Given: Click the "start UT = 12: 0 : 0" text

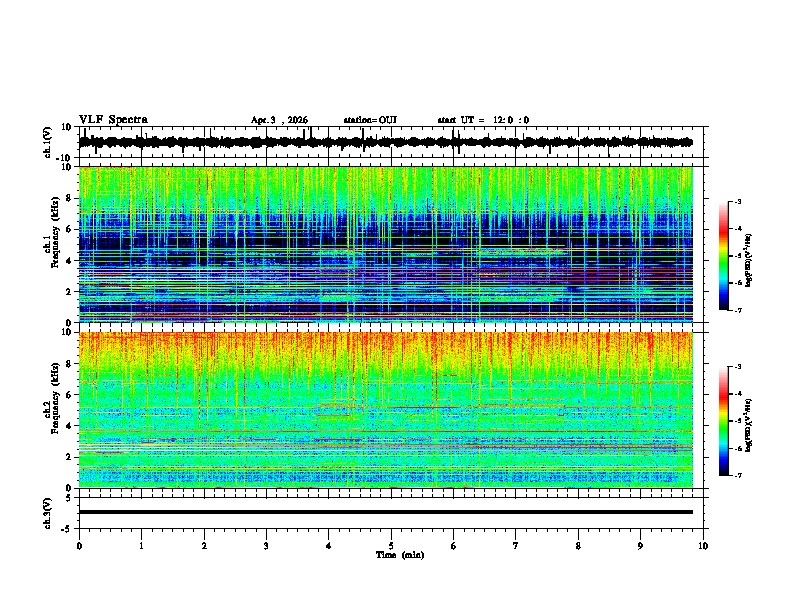Looking at the screenshot, I should point(483,120).
